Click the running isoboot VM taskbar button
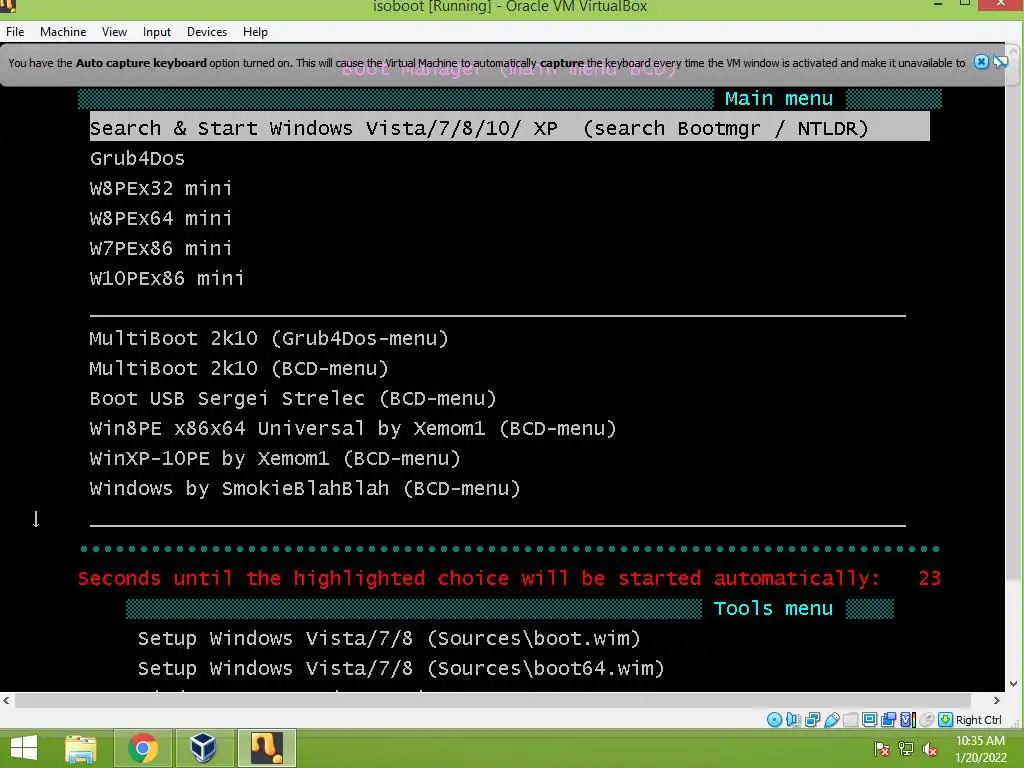This screenshot has height=768, width=1024. coord(266,748)
